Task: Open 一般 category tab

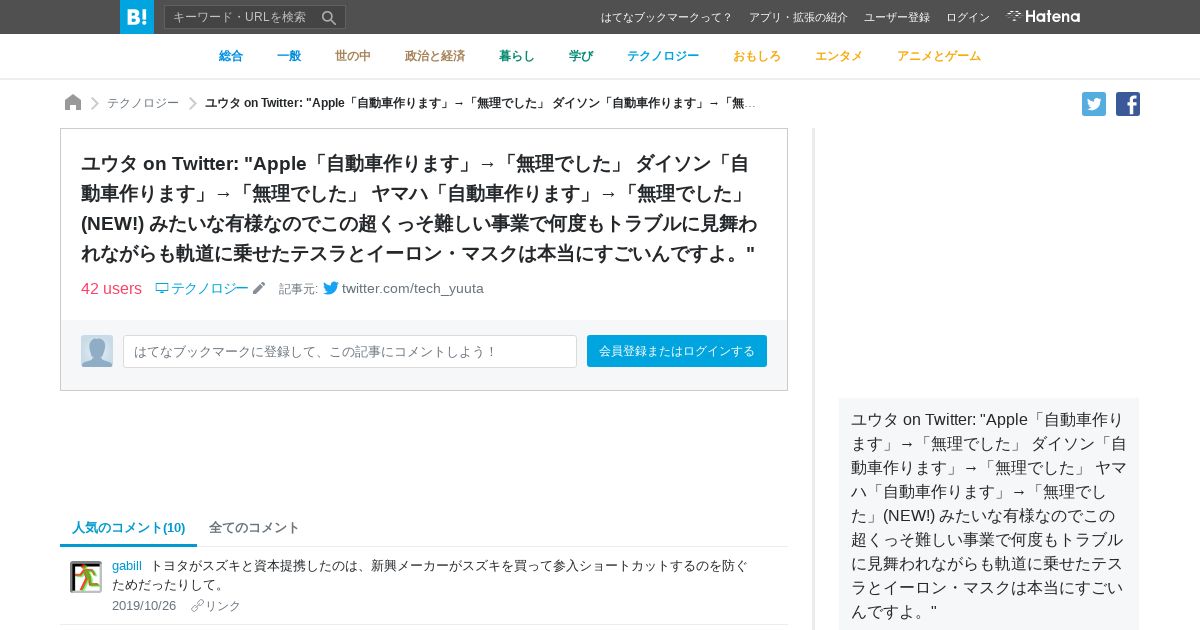Action: tap(289, 56)
